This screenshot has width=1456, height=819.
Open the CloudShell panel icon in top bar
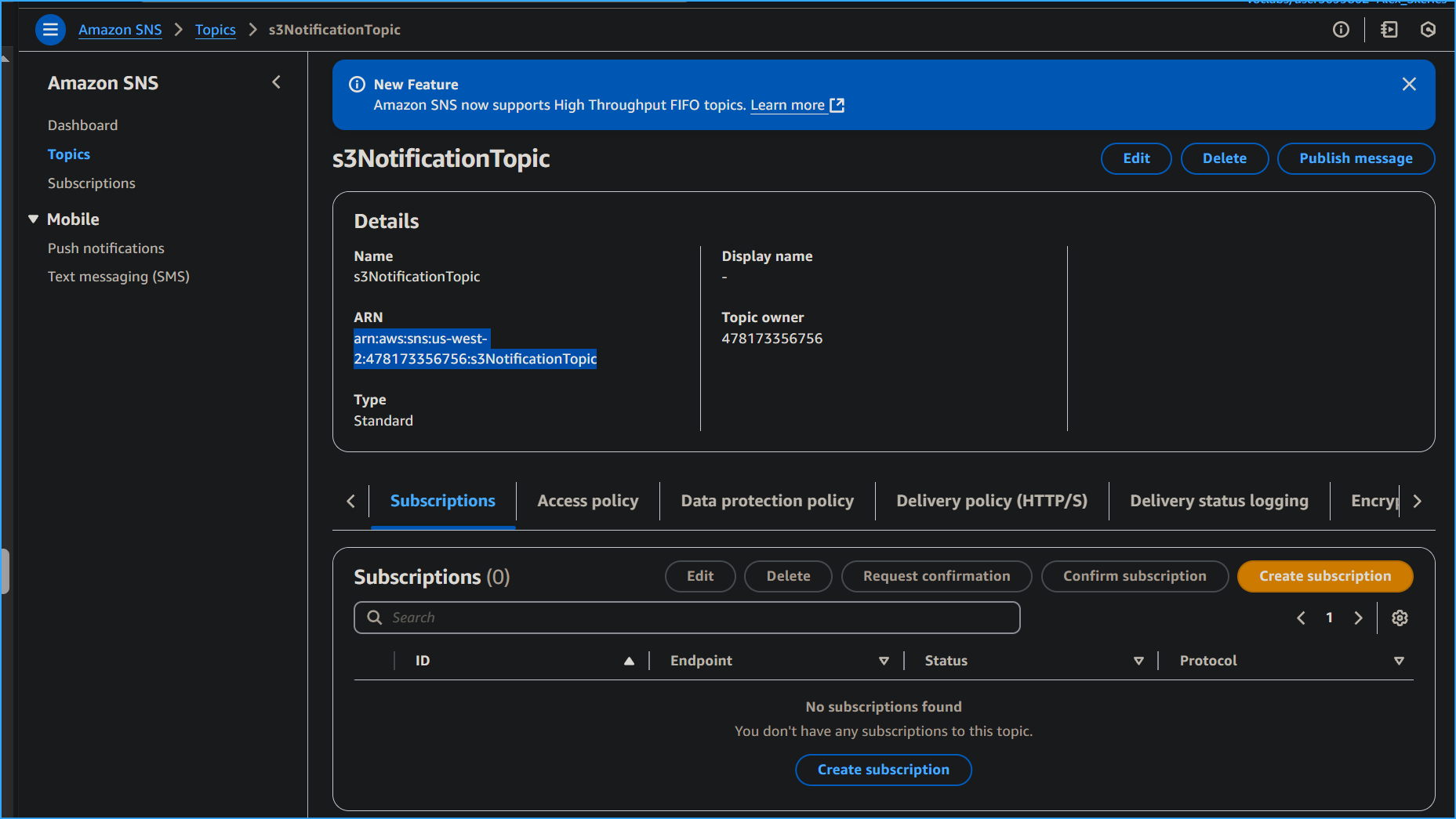tap(1389, 30)
